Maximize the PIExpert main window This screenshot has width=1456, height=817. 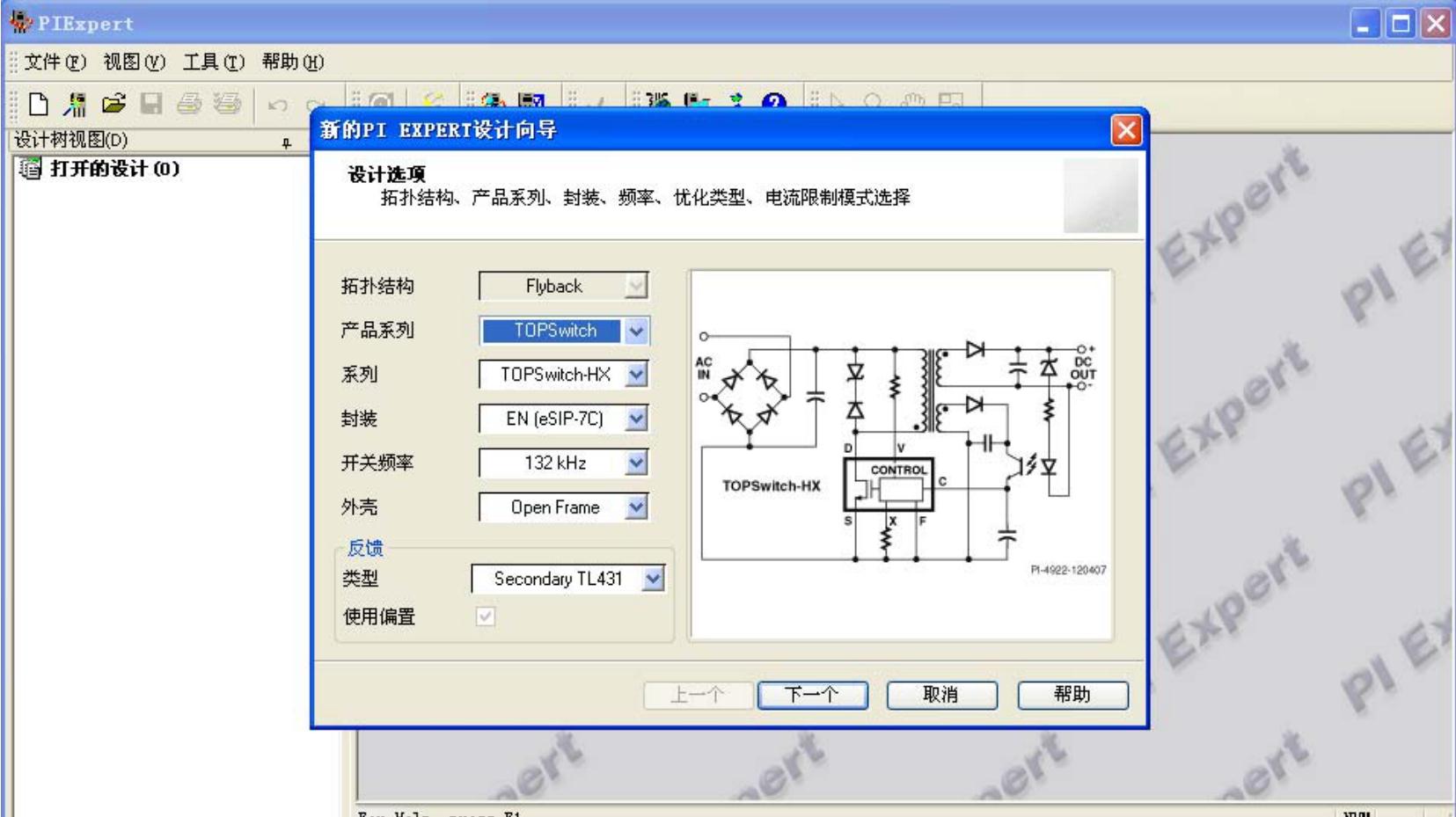(x=1400, y=24)
